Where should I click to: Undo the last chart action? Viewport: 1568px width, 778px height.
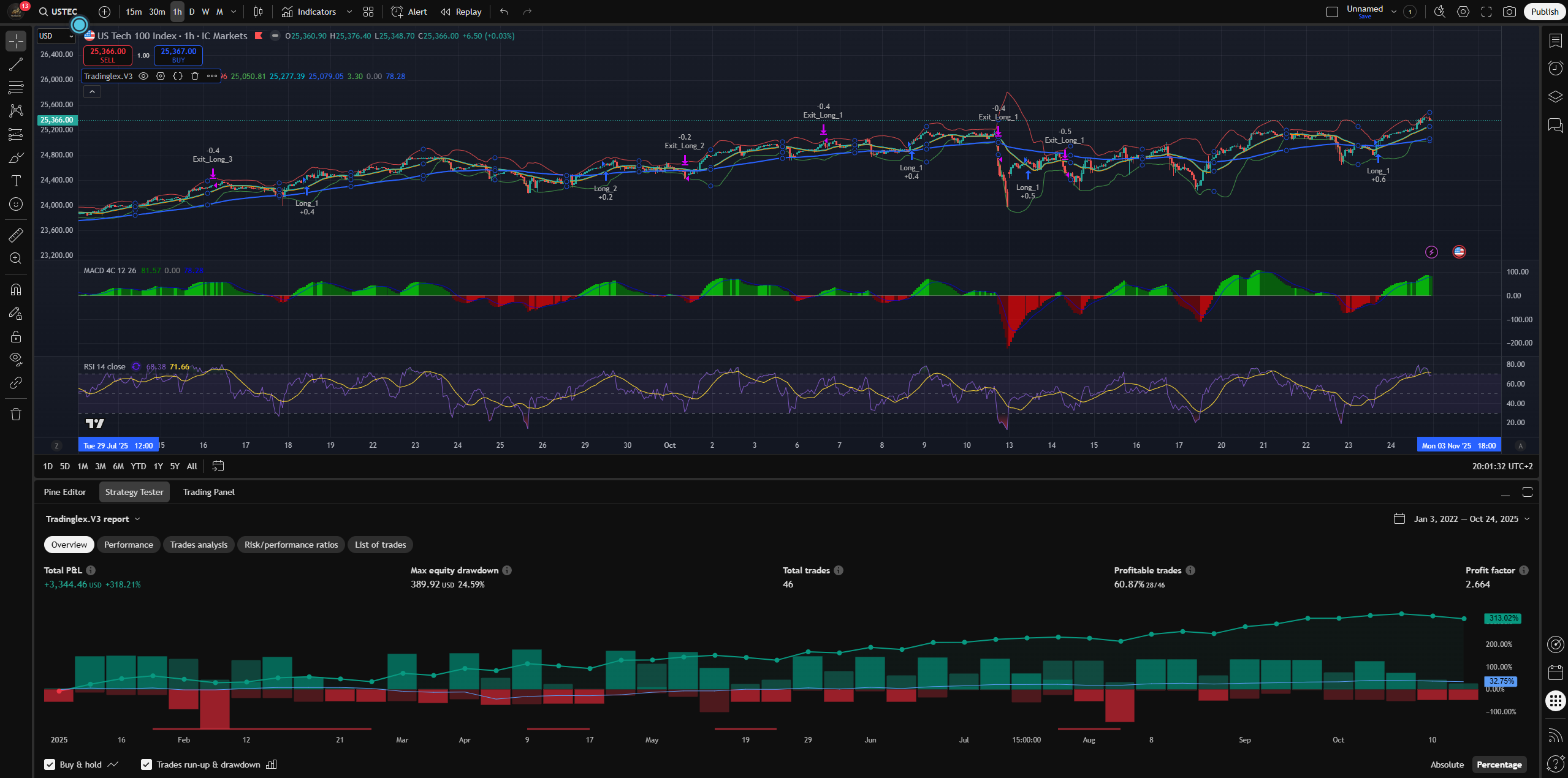pos(503,12)
